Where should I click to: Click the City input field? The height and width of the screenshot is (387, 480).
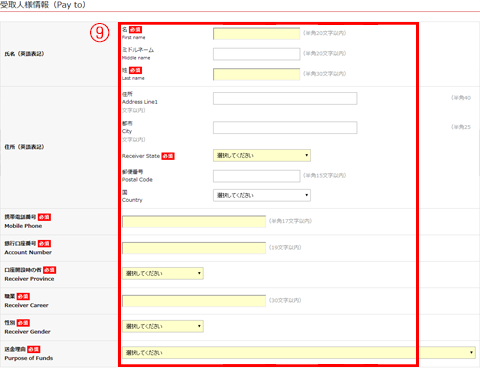285,128
